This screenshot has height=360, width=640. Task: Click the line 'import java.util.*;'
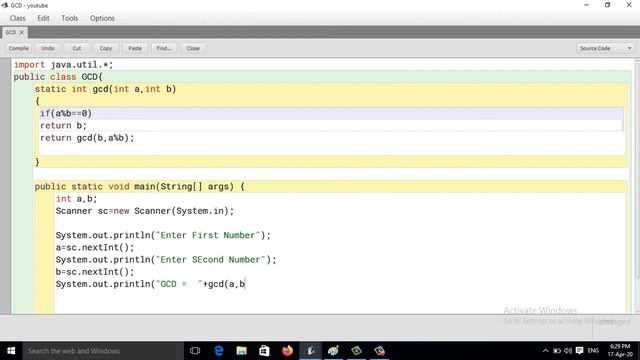pyautogui.click(x=63, y=65)
